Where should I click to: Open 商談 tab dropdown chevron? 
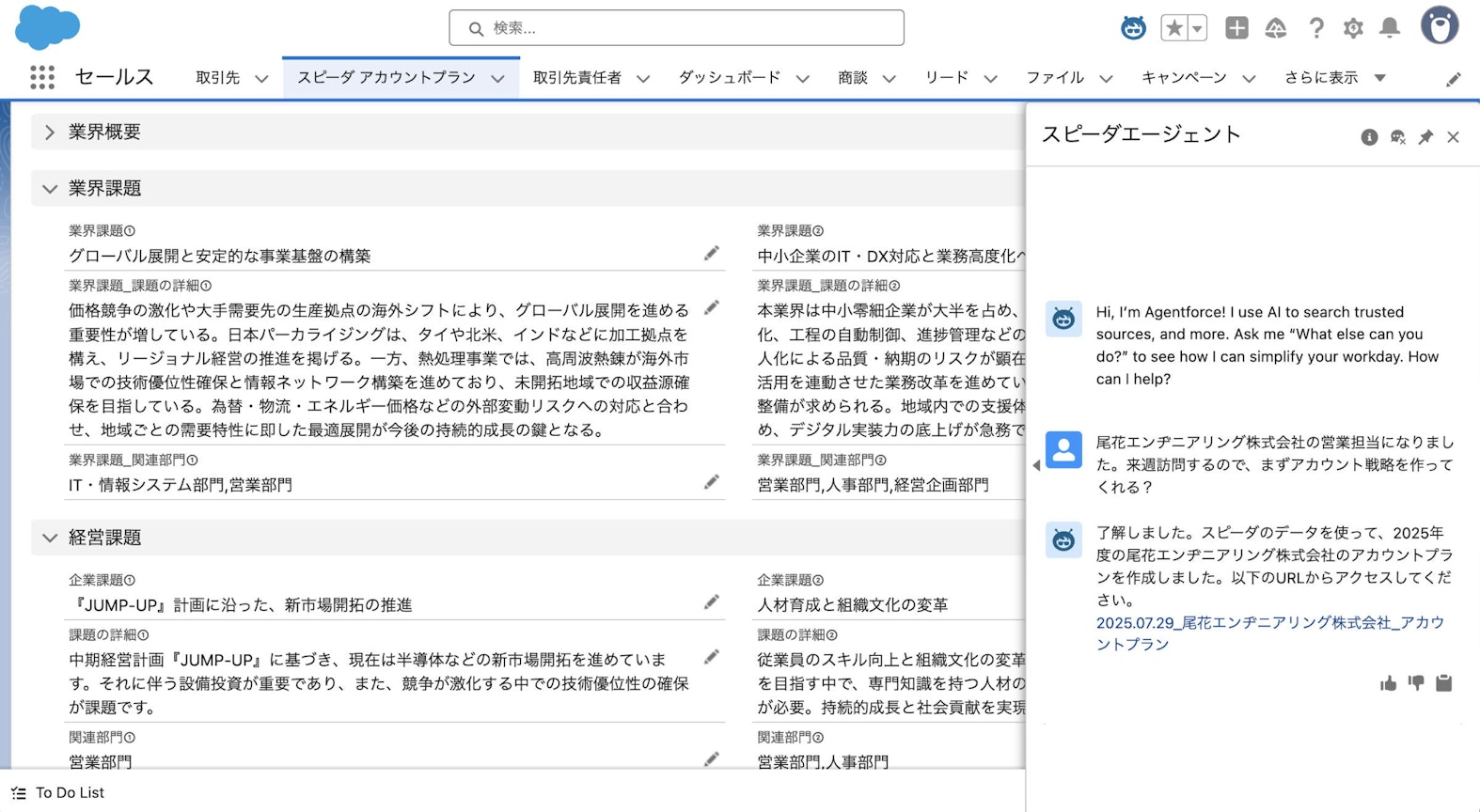pyautogui.click(x=890, y=79)
